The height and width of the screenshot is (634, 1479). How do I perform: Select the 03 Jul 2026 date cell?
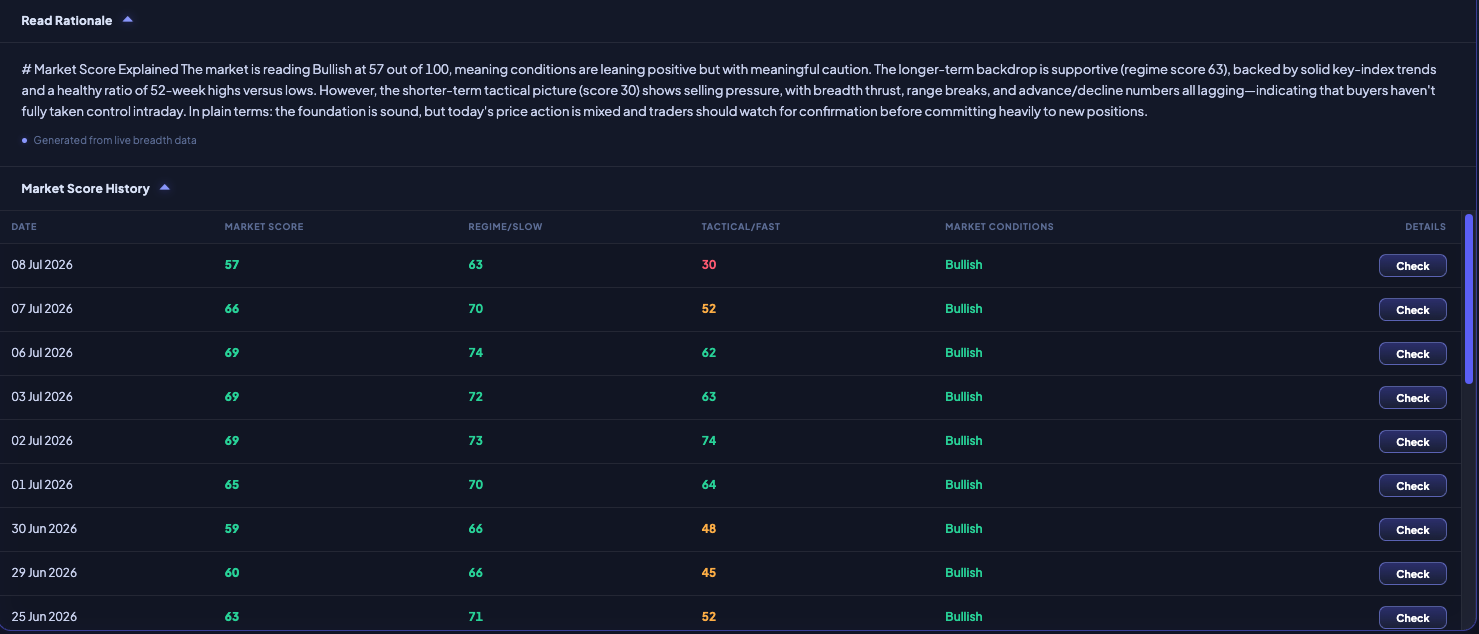pos(42,397)
